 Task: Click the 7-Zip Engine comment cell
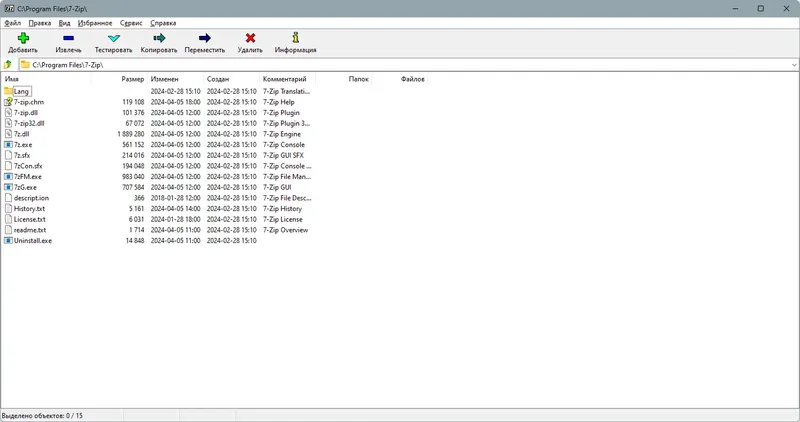[282, 134]
